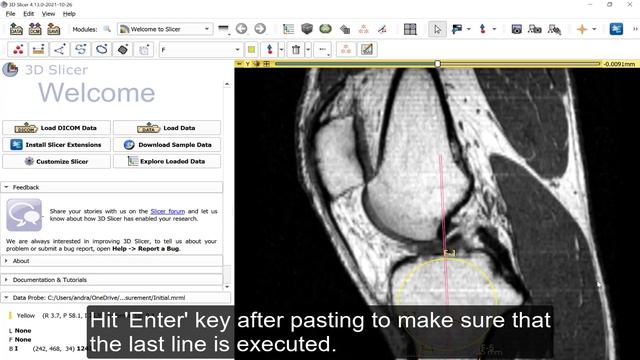640x360 pixels.
Task: Click the markup color yellow swatch
Action: [251, 50]
